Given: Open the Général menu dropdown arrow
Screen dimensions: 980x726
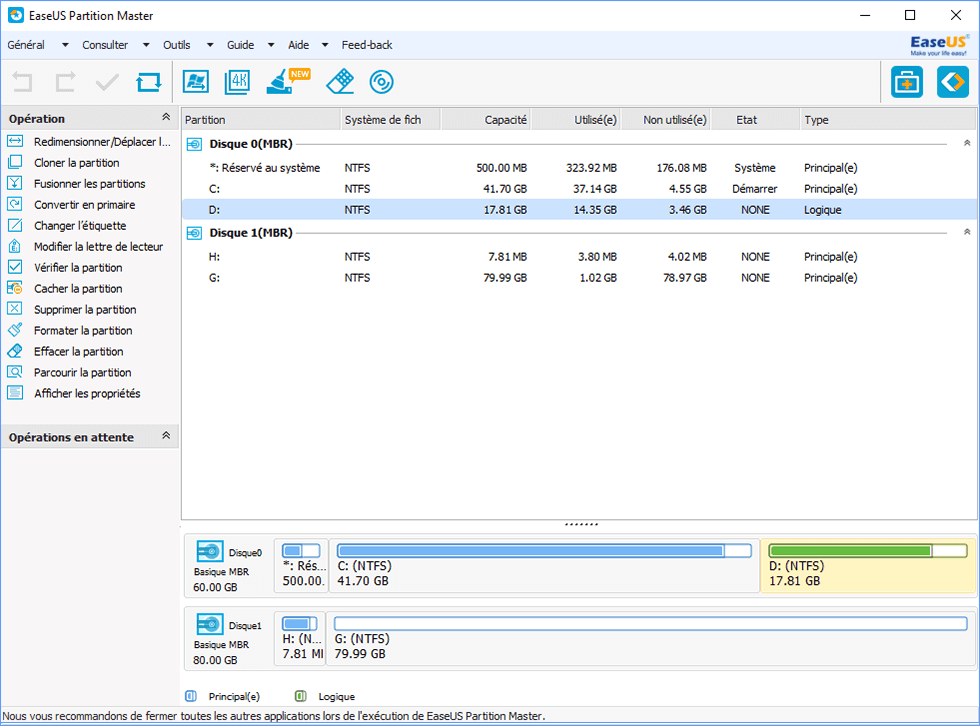Looking at the screenshot, I should pos(65,45).
